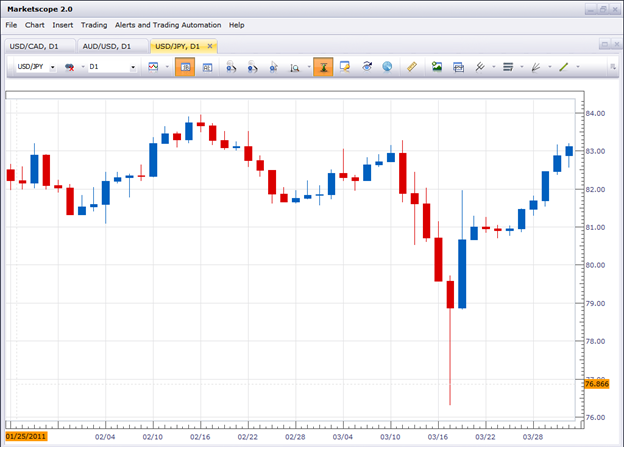
Task: Click the horizontal lines tool icon
Action: coord(507,67)
